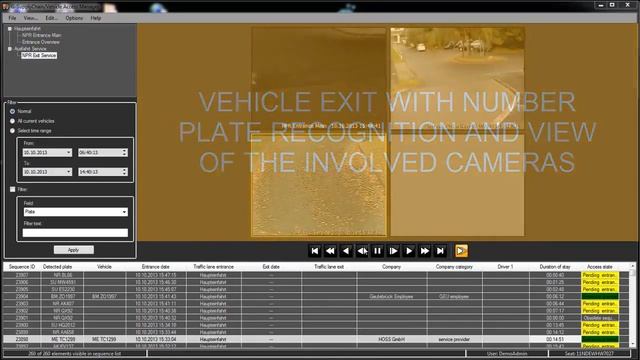Select highlighted row with plate ME TC1299

click(312, 339)
